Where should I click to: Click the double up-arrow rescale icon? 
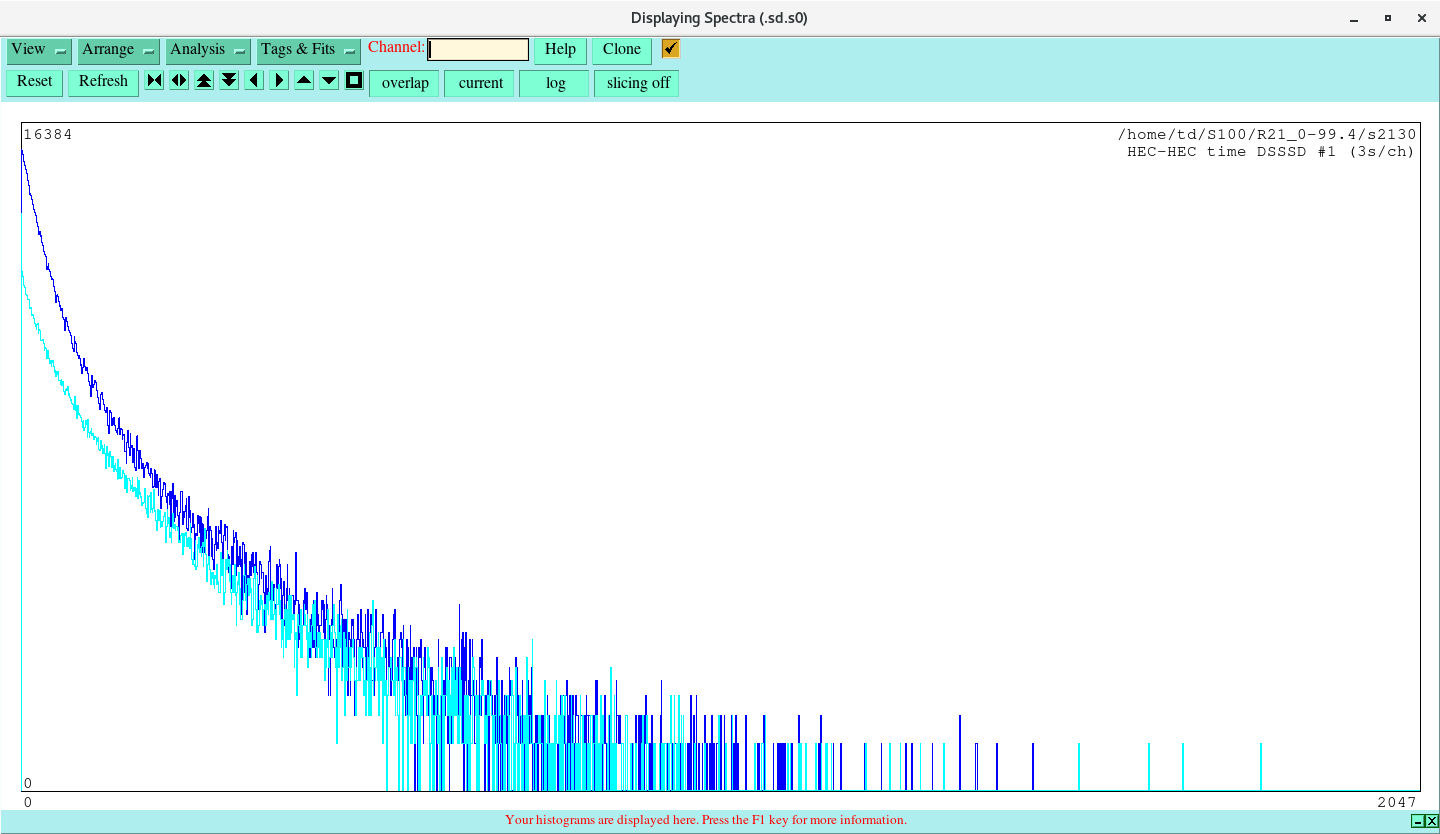(203, 80)
